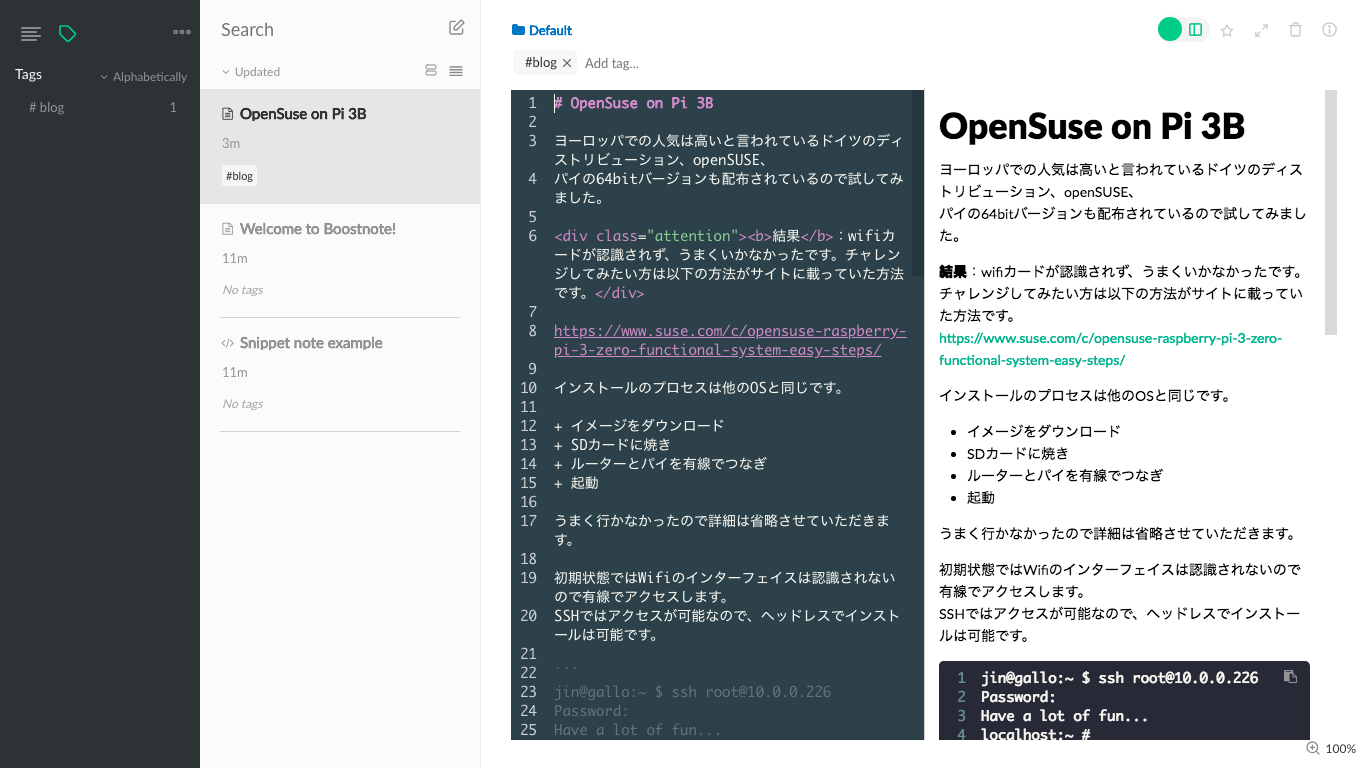Star the current note
Screen dimensions: 1366x768
tap(1227, 30)
